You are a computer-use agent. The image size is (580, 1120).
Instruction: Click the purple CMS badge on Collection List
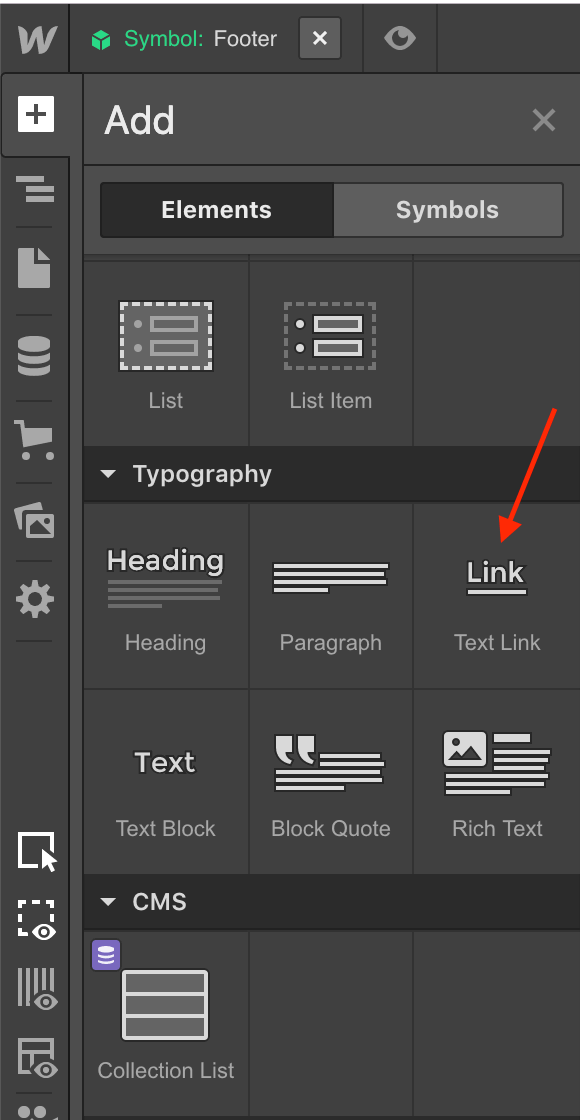click(x=106, y=954)
